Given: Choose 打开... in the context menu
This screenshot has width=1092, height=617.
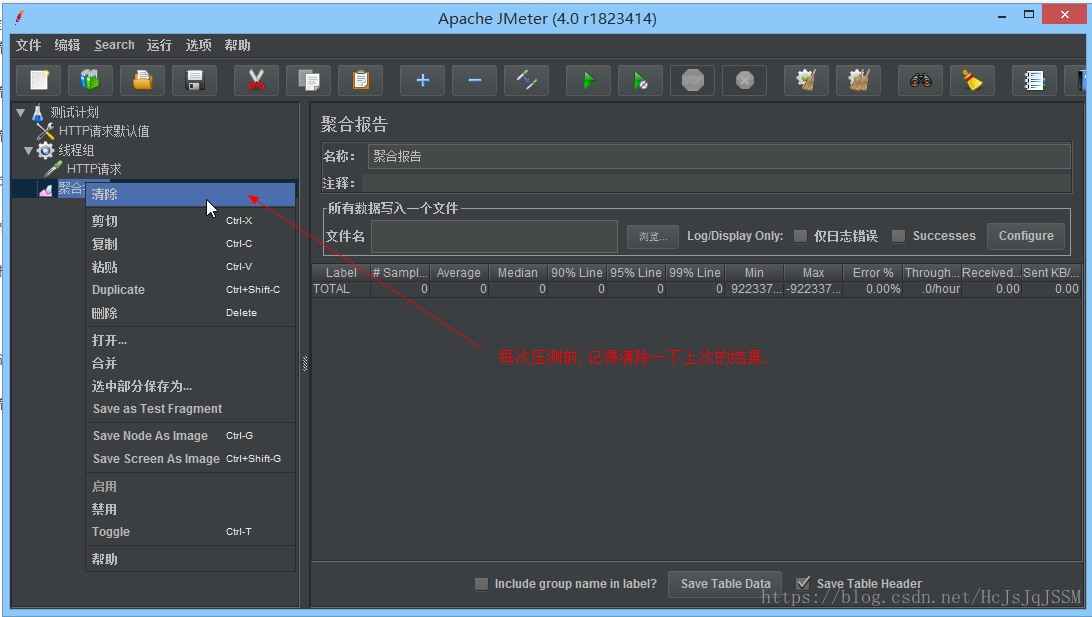Looking at the screenshot, I should (190, 340).
